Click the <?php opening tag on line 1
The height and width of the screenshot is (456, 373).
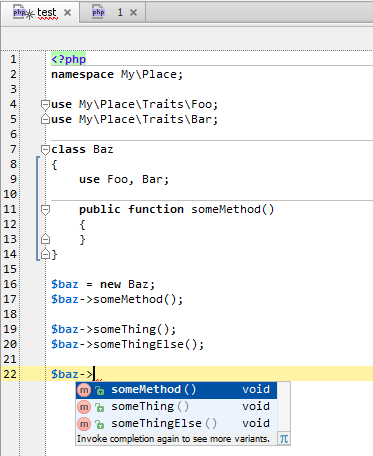[68, 59]
